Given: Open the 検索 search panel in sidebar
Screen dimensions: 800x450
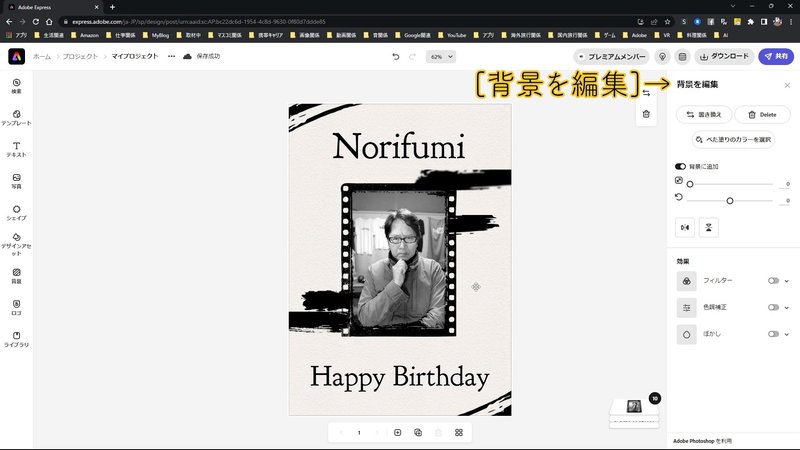Looking at the screenshot, I should coord(16,86).
